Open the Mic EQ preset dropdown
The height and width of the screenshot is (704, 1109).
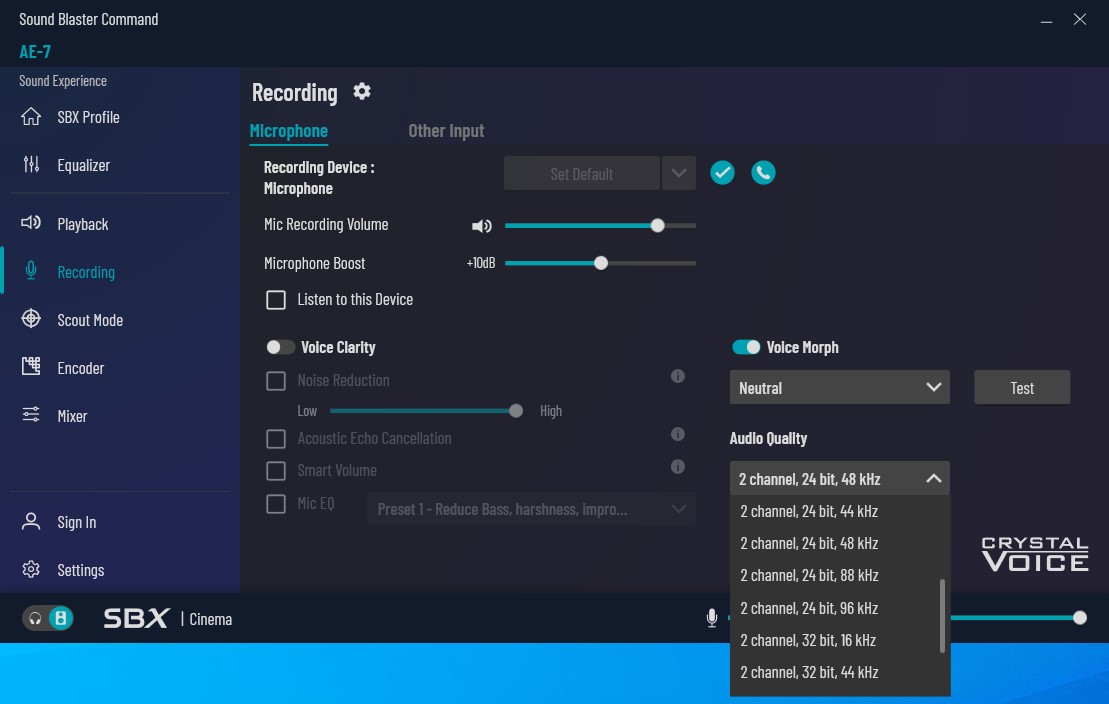point(530,509)
